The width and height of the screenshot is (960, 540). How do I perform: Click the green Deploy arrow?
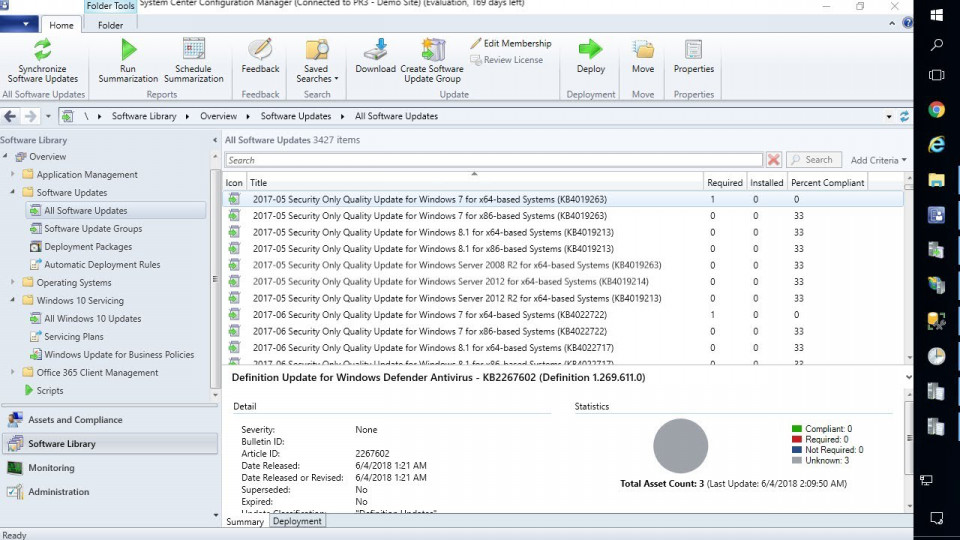coord(590,49)
